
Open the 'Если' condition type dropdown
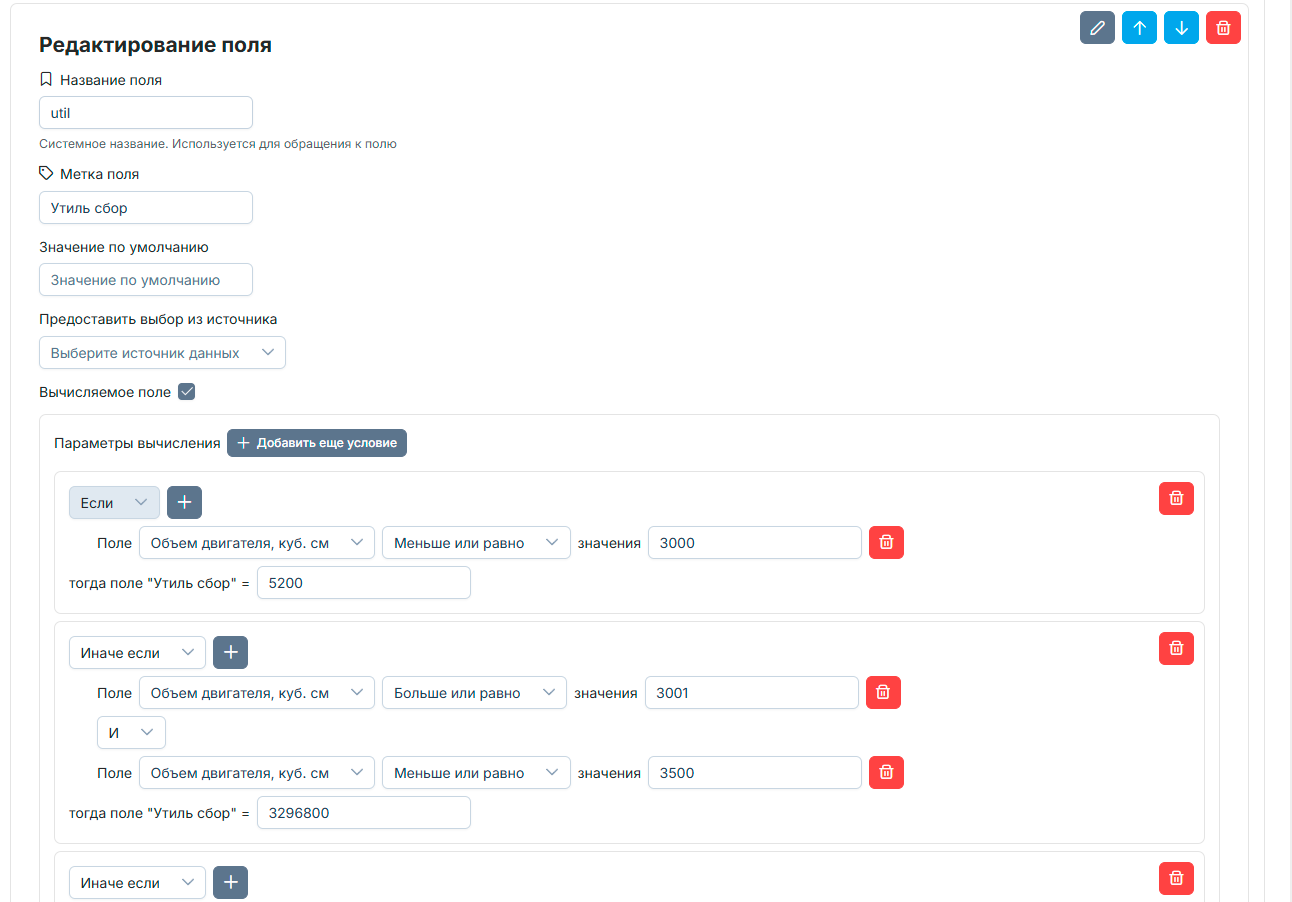(114, 503)
